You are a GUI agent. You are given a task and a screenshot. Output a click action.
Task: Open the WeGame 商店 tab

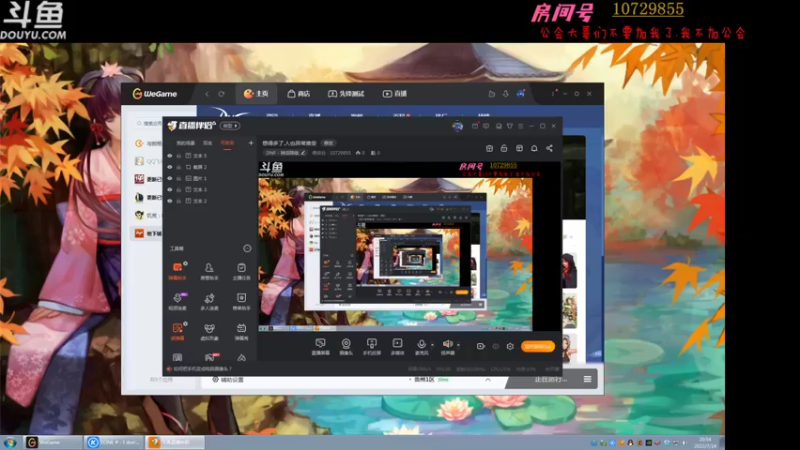tap(298, 94)
